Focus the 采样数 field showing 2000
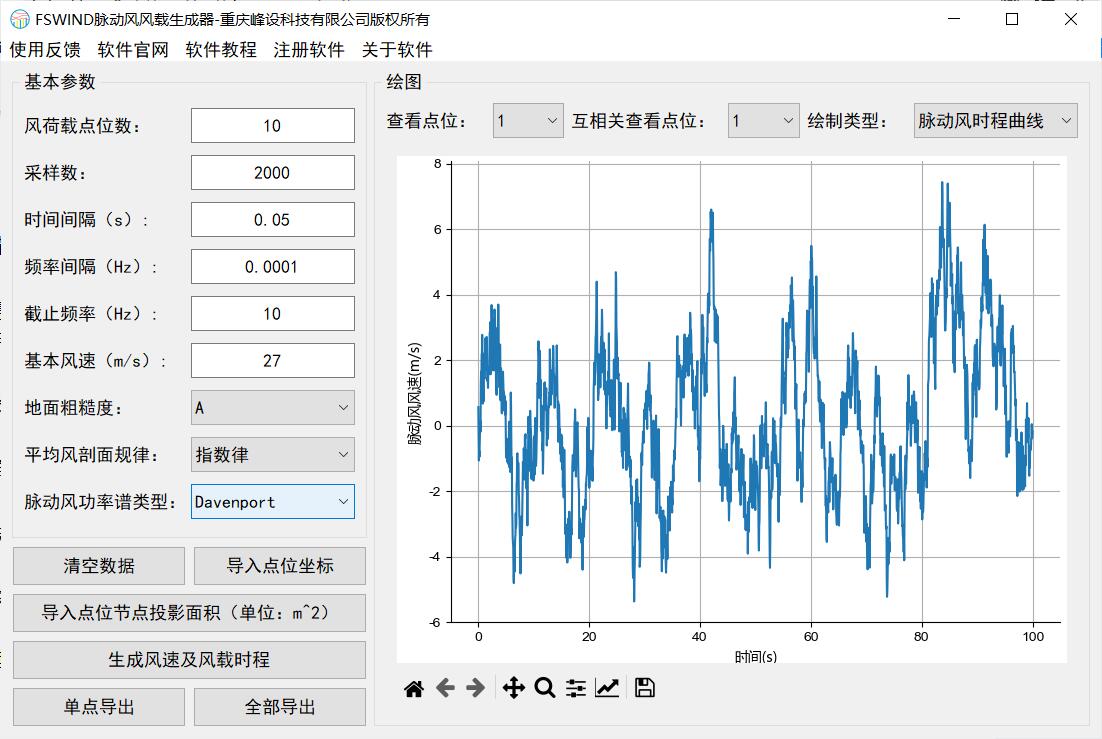 (273, 173)
